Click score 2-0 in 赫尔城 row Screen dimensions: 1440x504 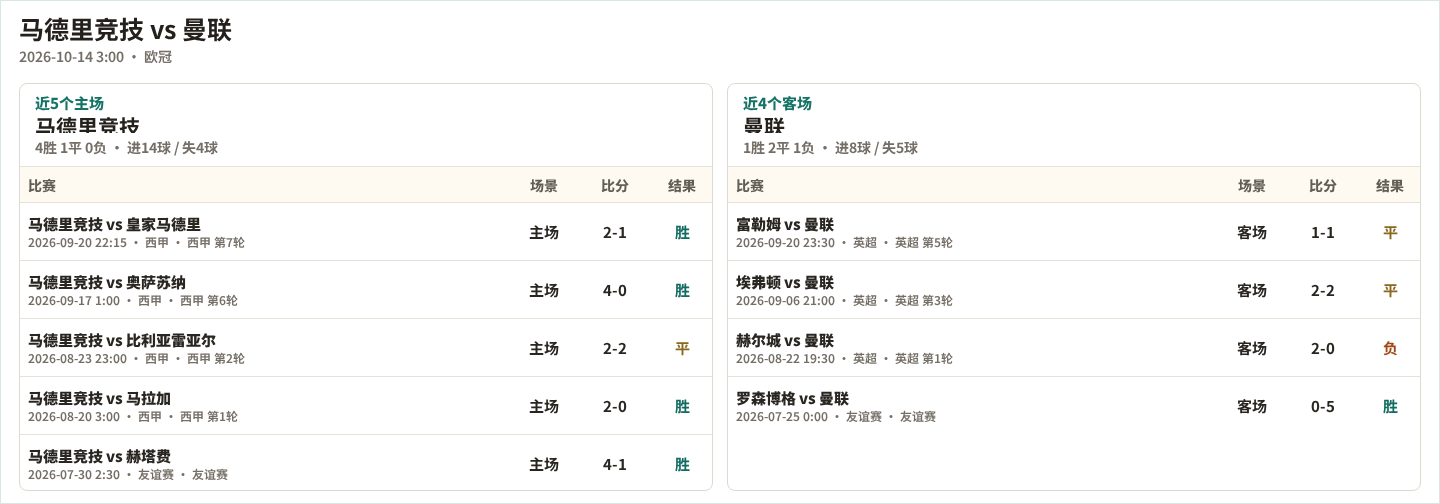point(1323,348)
